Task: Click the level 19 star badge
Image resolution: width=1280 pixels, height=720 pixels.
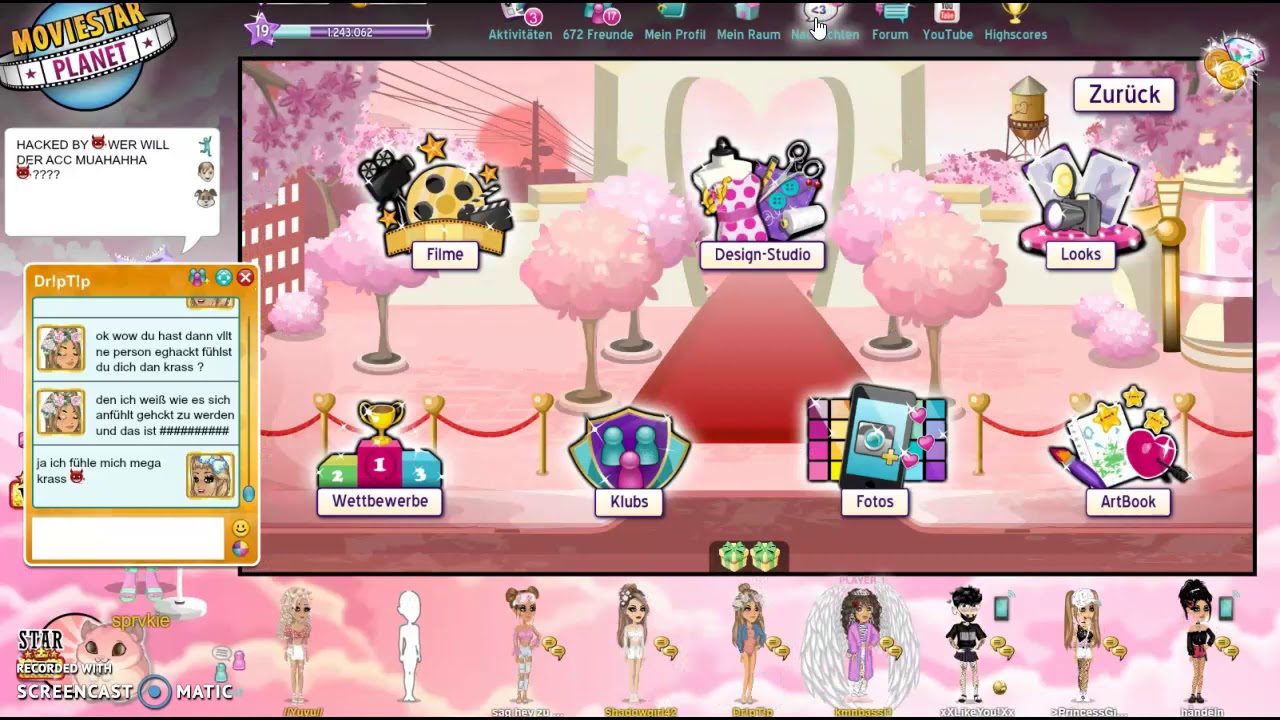Action: (x=262, y=30)
